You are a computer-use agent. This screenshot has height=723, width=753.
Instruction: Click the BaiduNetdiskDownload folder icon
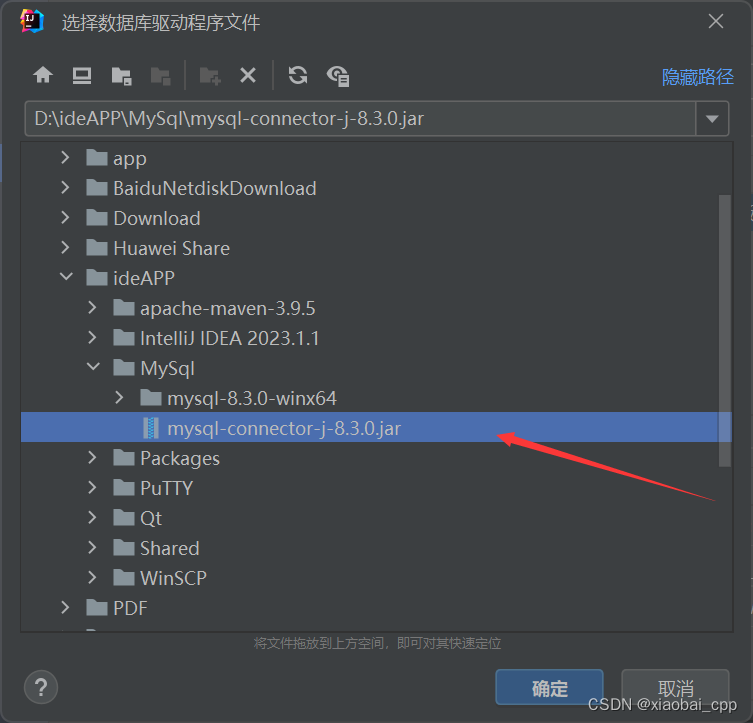click(x=97, y=188)
